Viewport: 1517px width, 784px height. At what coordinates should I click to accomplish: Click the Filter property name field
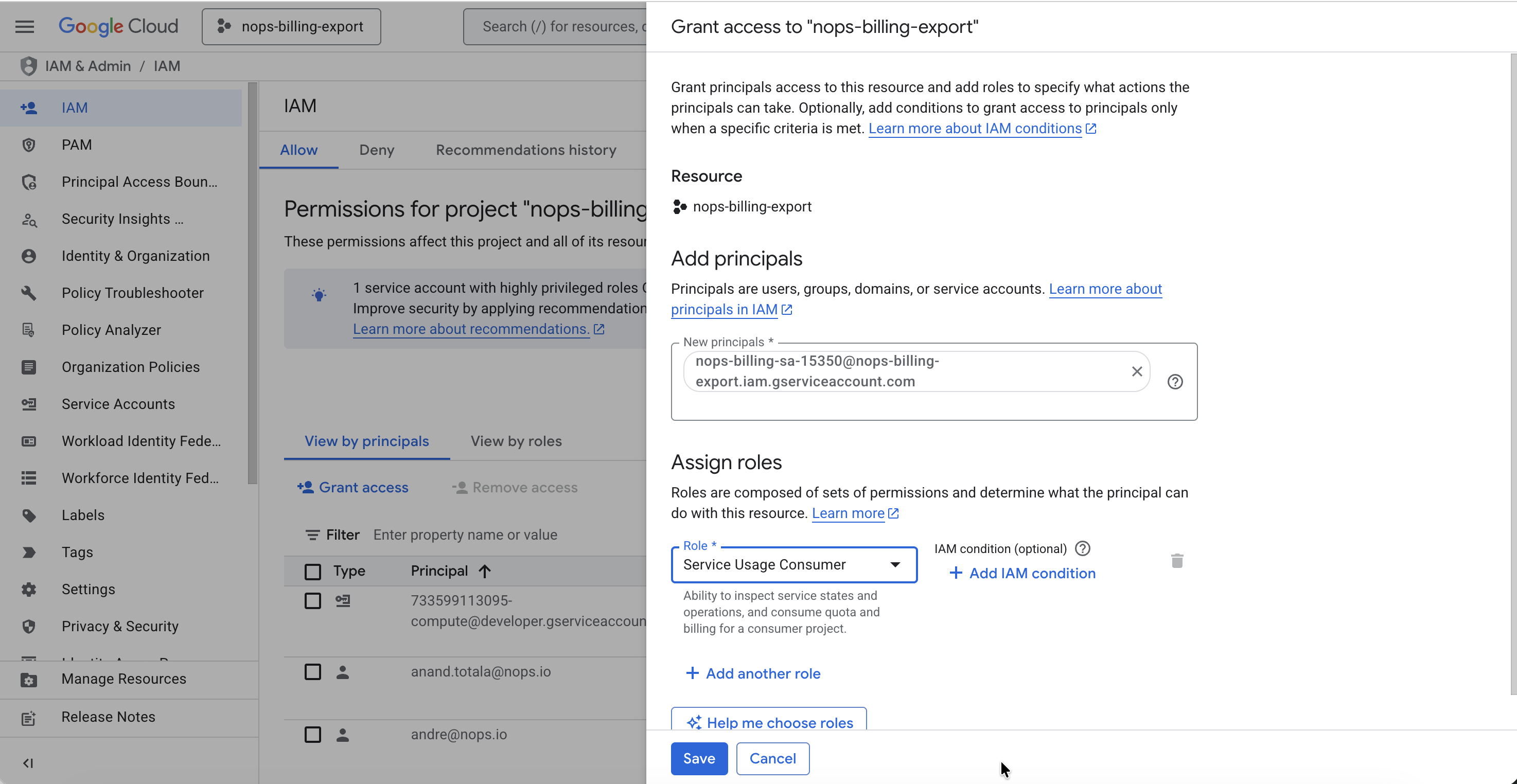click(465, 534)
